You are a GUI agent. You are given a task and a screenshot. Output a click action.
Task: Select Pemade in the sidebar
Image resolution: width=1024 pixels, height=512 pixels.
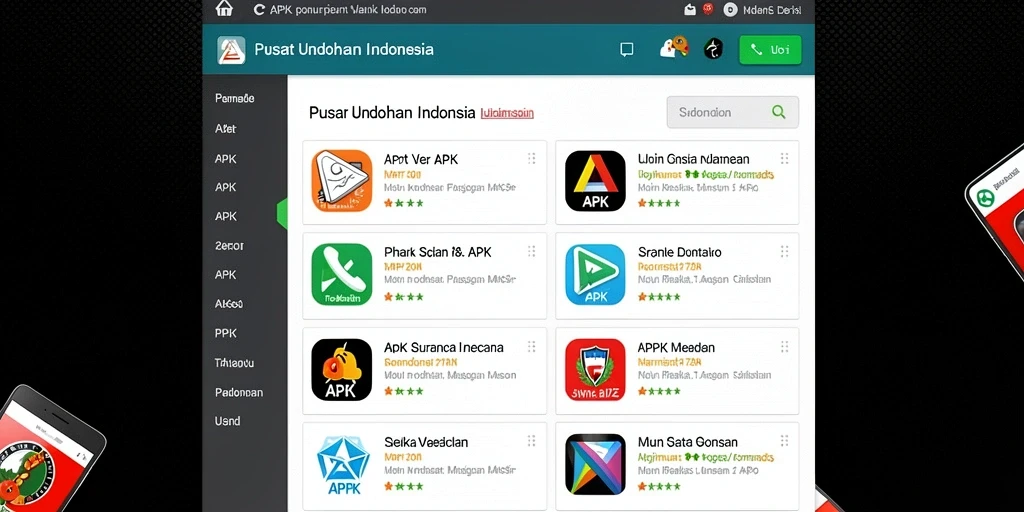(x=234, y=99)
